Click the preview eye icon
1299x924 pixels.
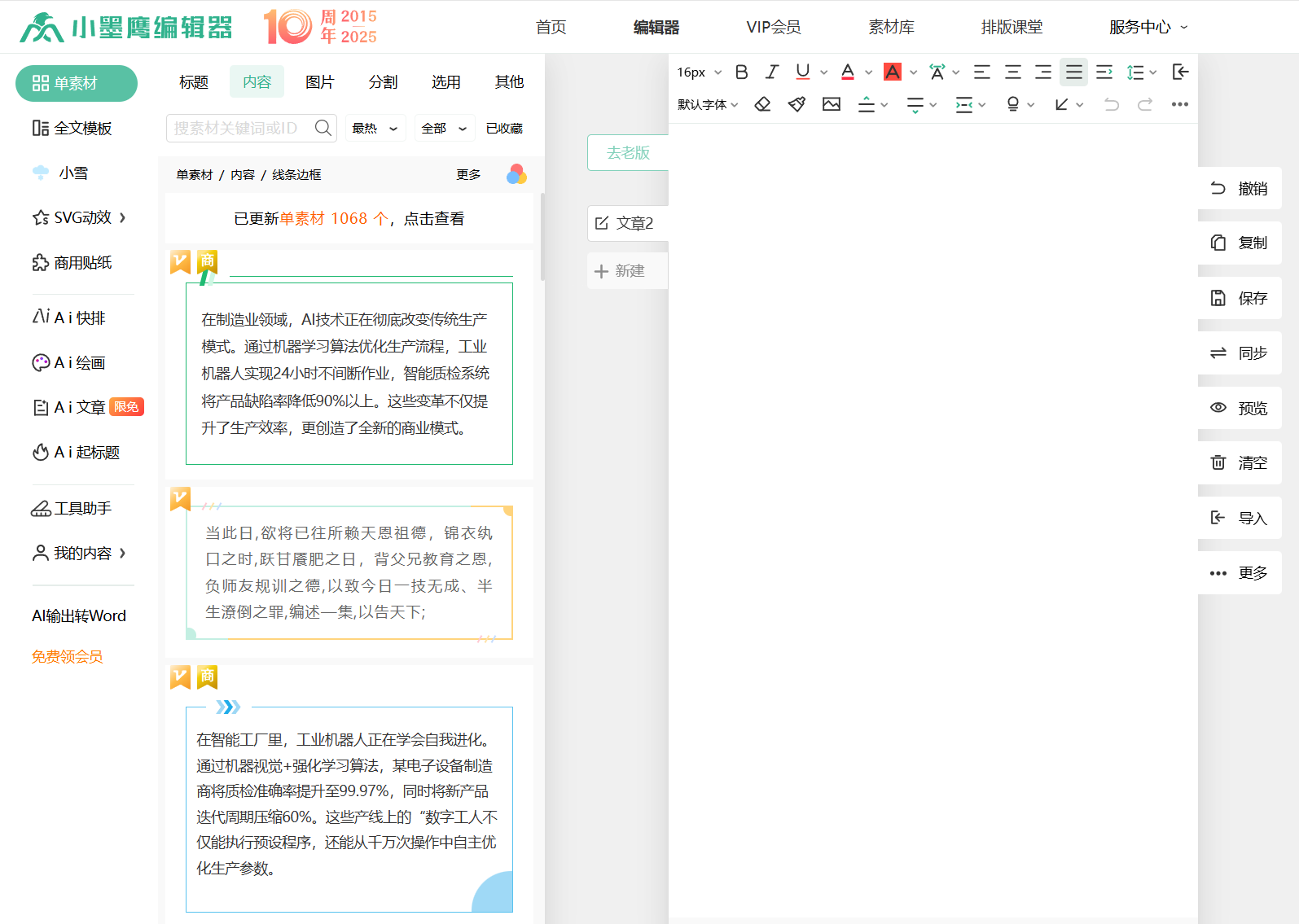tap(1218, 408)
